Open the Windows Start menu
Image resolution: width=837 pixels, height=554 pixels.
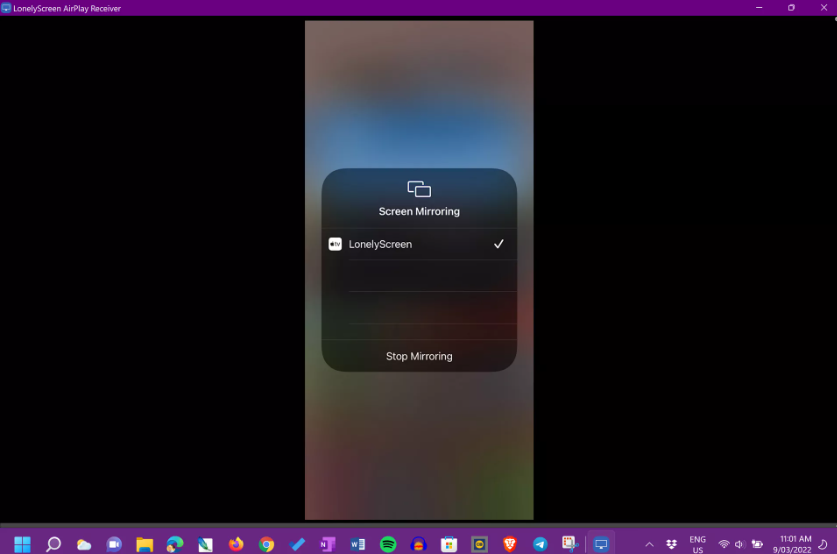[22, 544]
